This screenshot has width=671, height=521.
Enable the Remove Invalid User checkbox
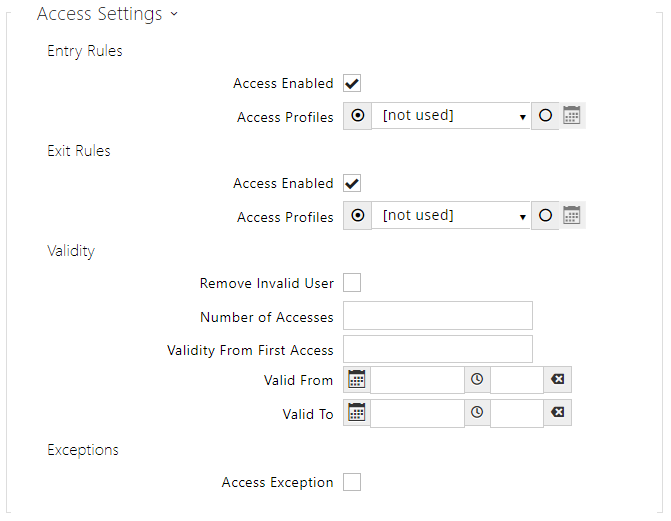point(352,283)
